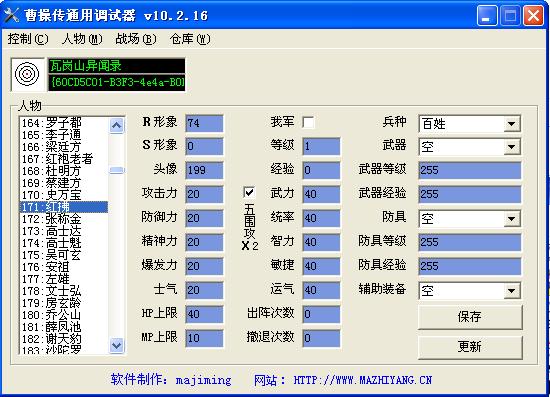The height and width of the screenshot is (397, 550).
Task: Click the list scroll down arrow
Action: pyautogui.click(x=116, y=345)
